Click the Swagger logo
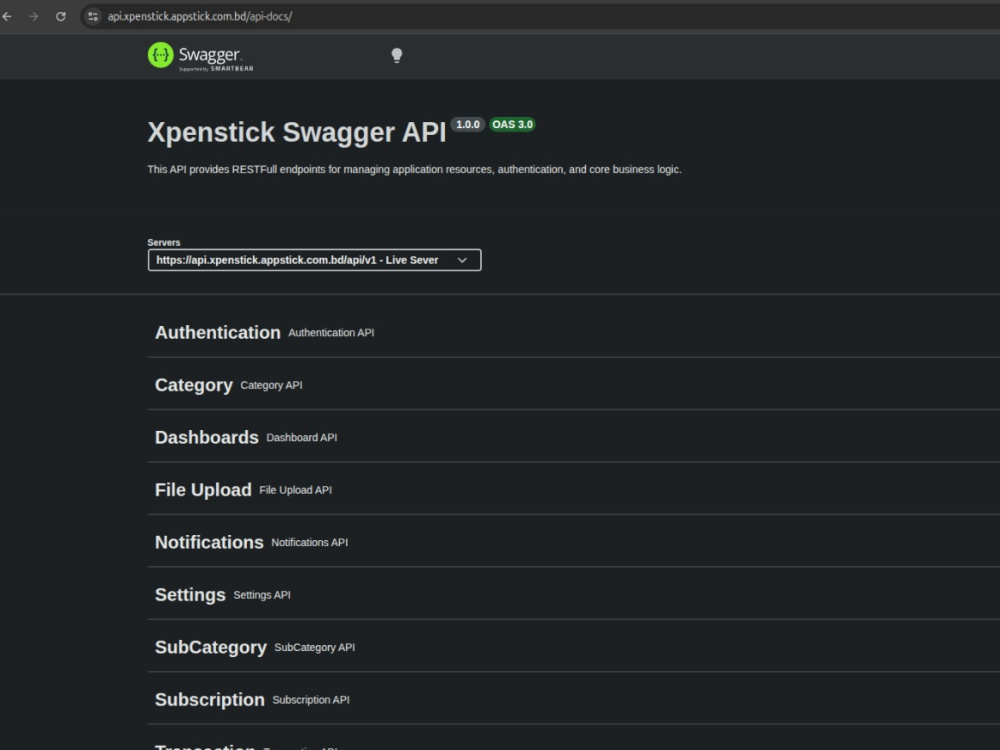The image size is (1000, 750). pyautogui.click(x=200, y=57)
